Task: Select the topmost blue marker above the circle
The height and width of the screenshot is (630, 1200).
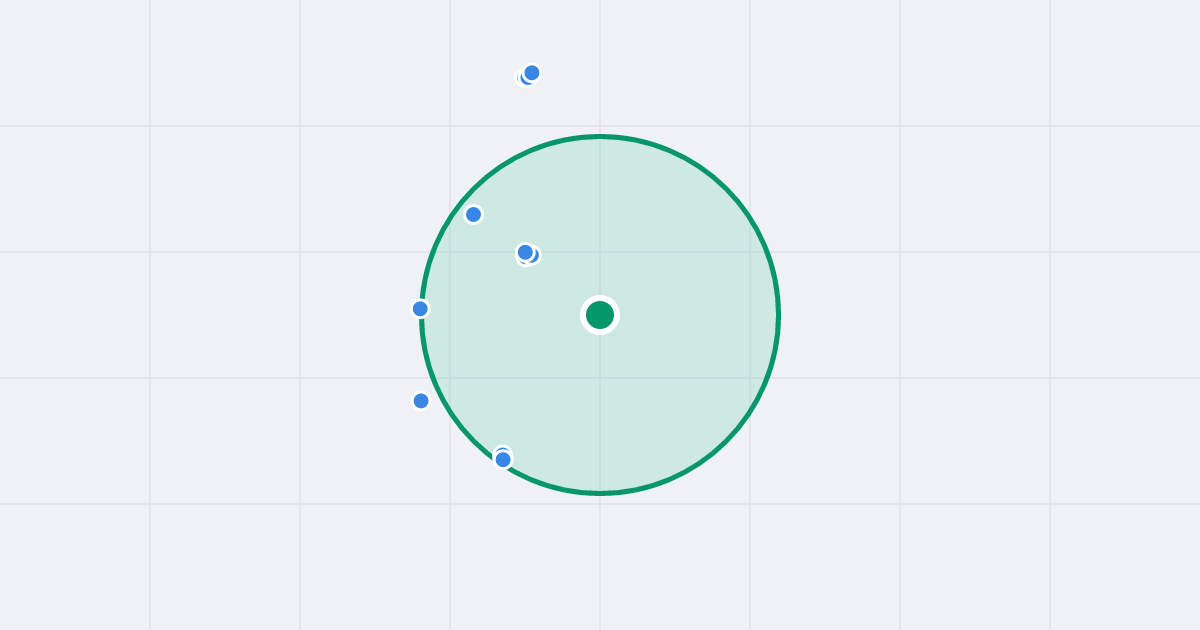Action: [x=532, y=73]
